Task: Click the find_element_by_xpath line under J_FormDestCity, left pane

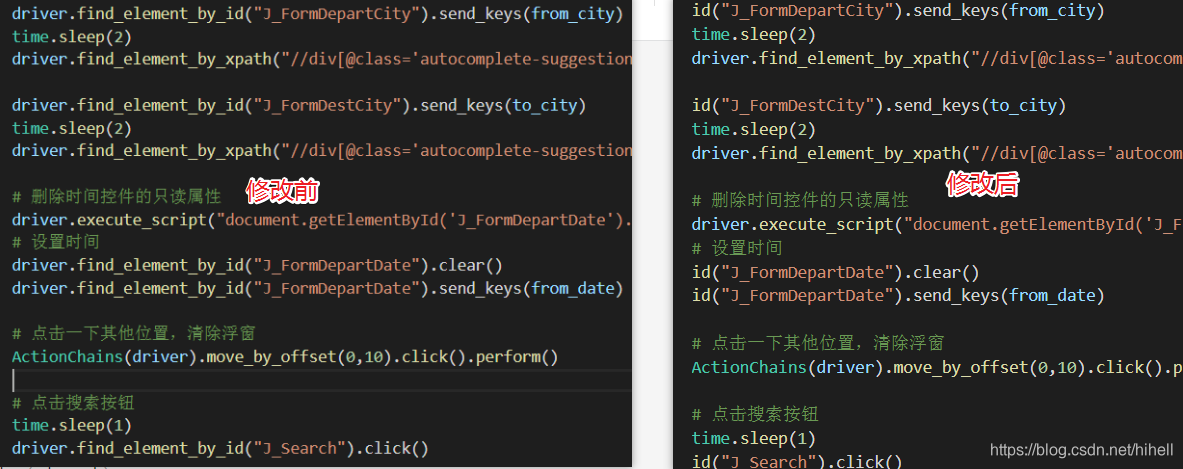Action: pyautogui.click(x=321, y=150)
